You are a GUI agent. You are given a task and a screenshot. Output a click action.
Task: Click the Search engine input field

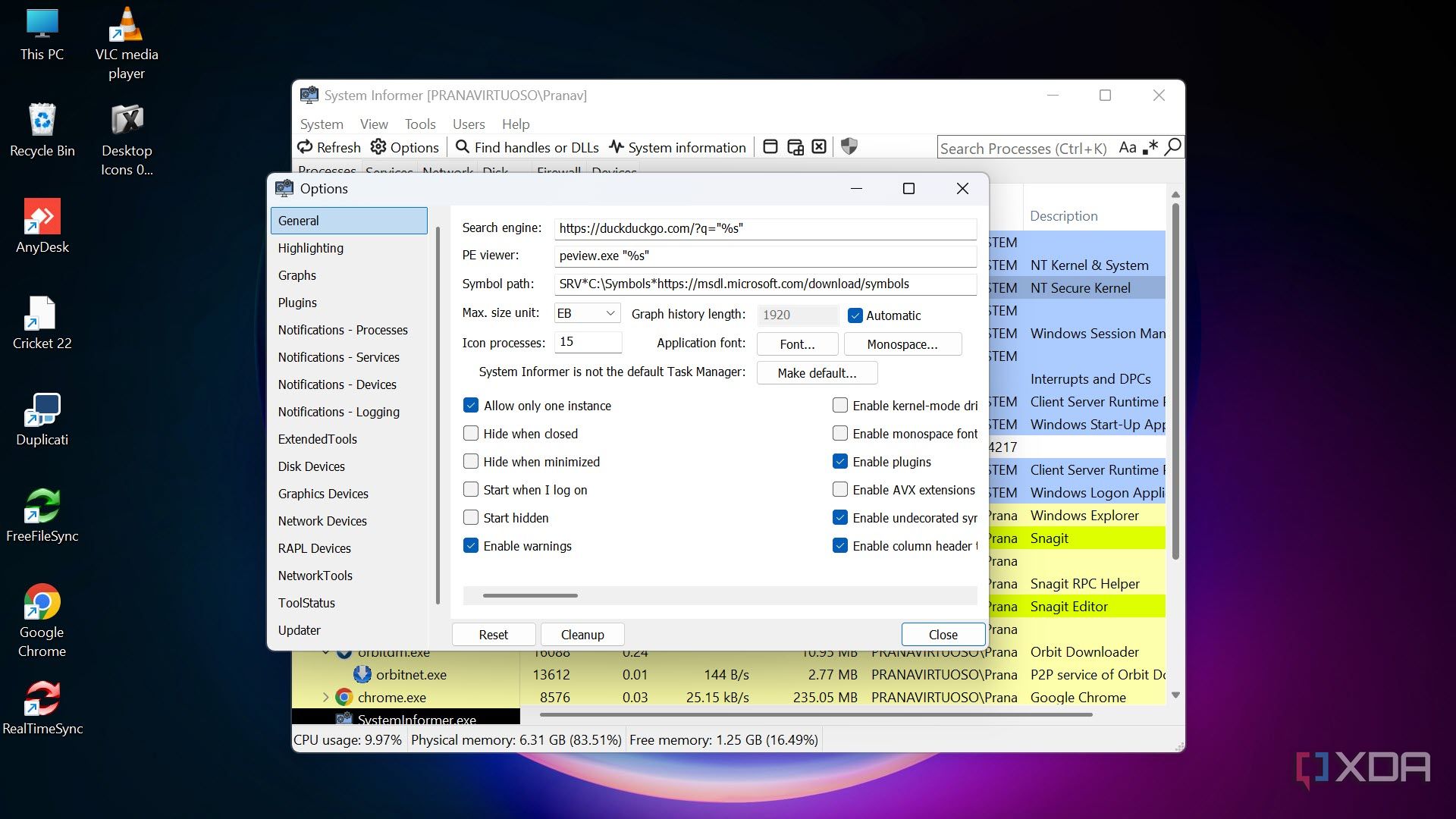[765, 228]
